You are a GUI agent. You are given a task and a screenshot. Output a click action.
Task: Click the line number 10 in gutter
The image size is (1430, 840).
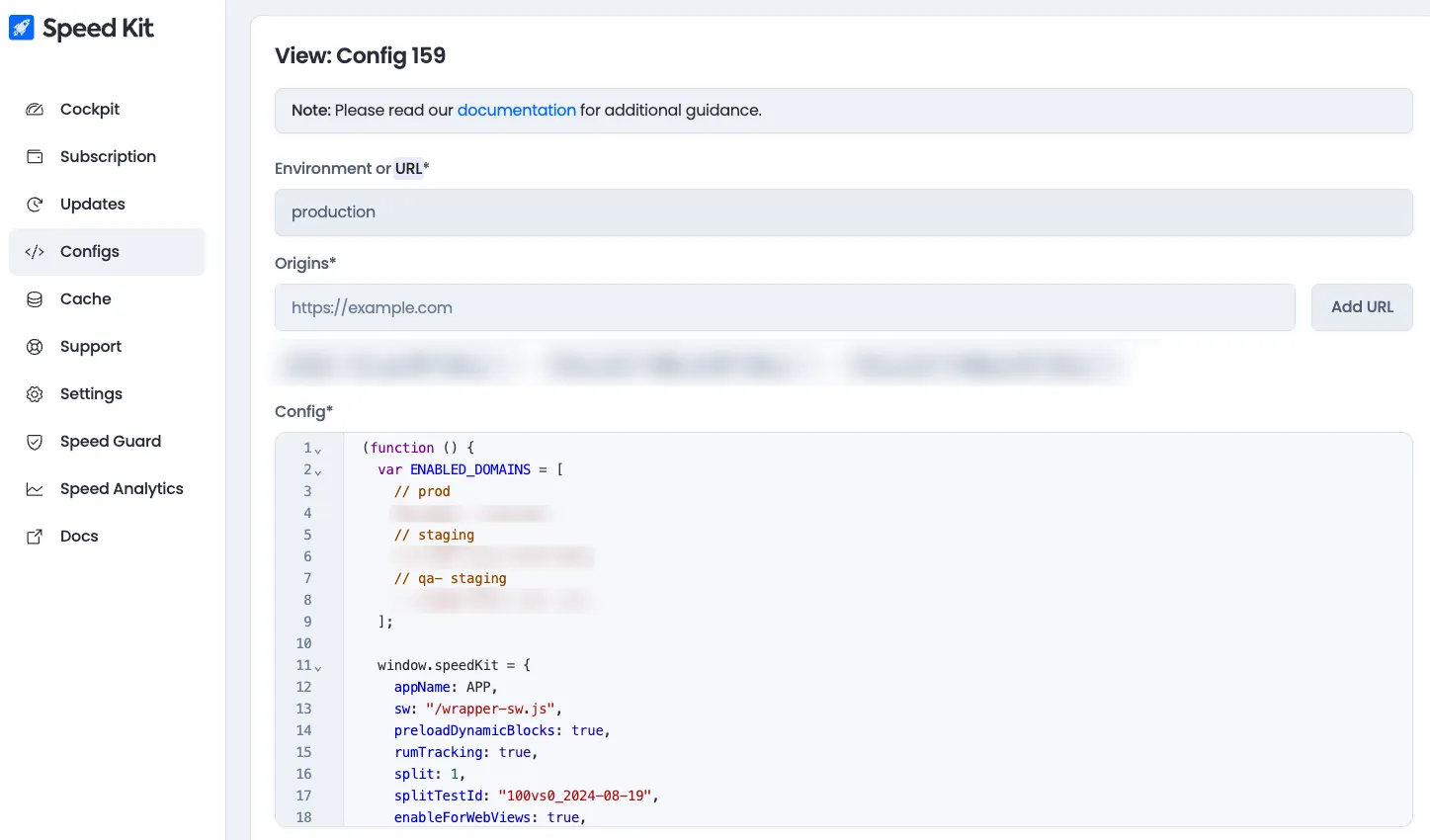[x=303, y=643]
